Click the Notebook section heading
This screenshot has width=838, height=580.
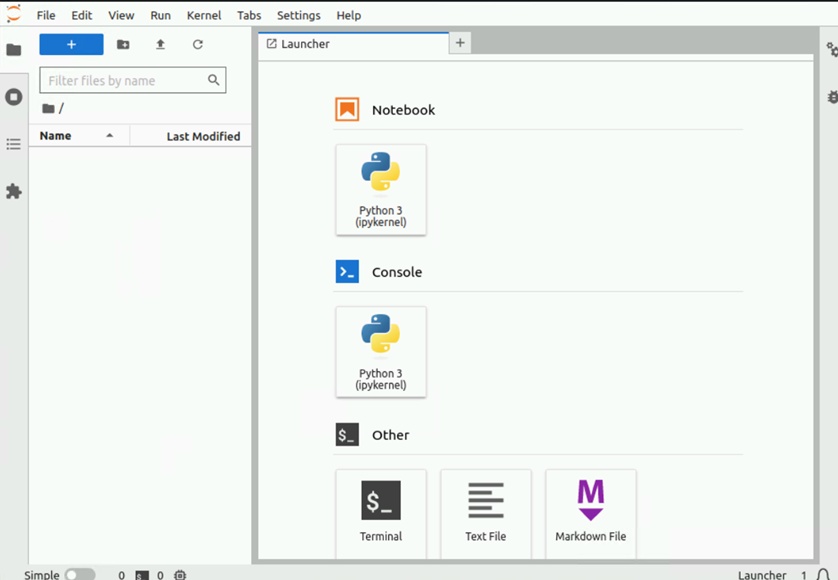click(404, 110)
